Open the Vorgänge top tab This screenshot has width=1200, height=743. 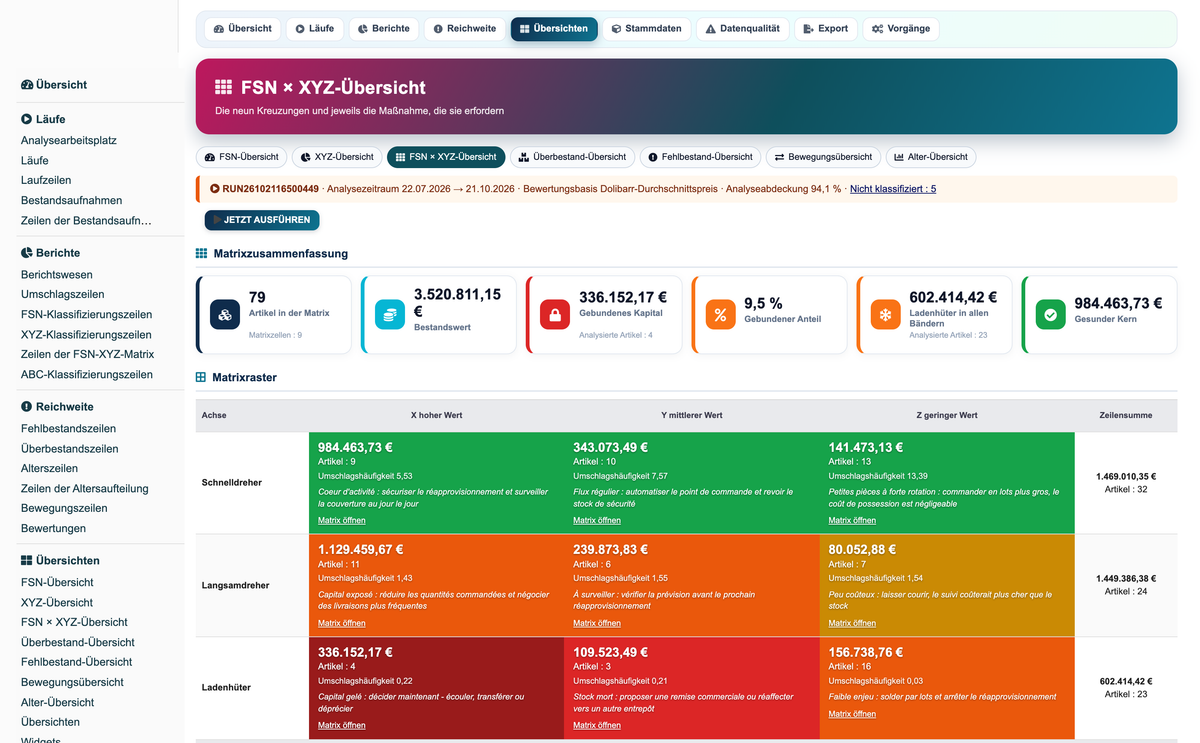(x=901, y=29)
